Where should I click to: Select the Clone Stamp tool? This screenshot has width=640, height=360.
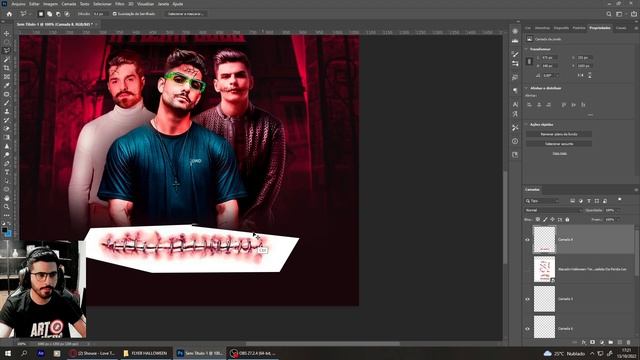point(7,111)
